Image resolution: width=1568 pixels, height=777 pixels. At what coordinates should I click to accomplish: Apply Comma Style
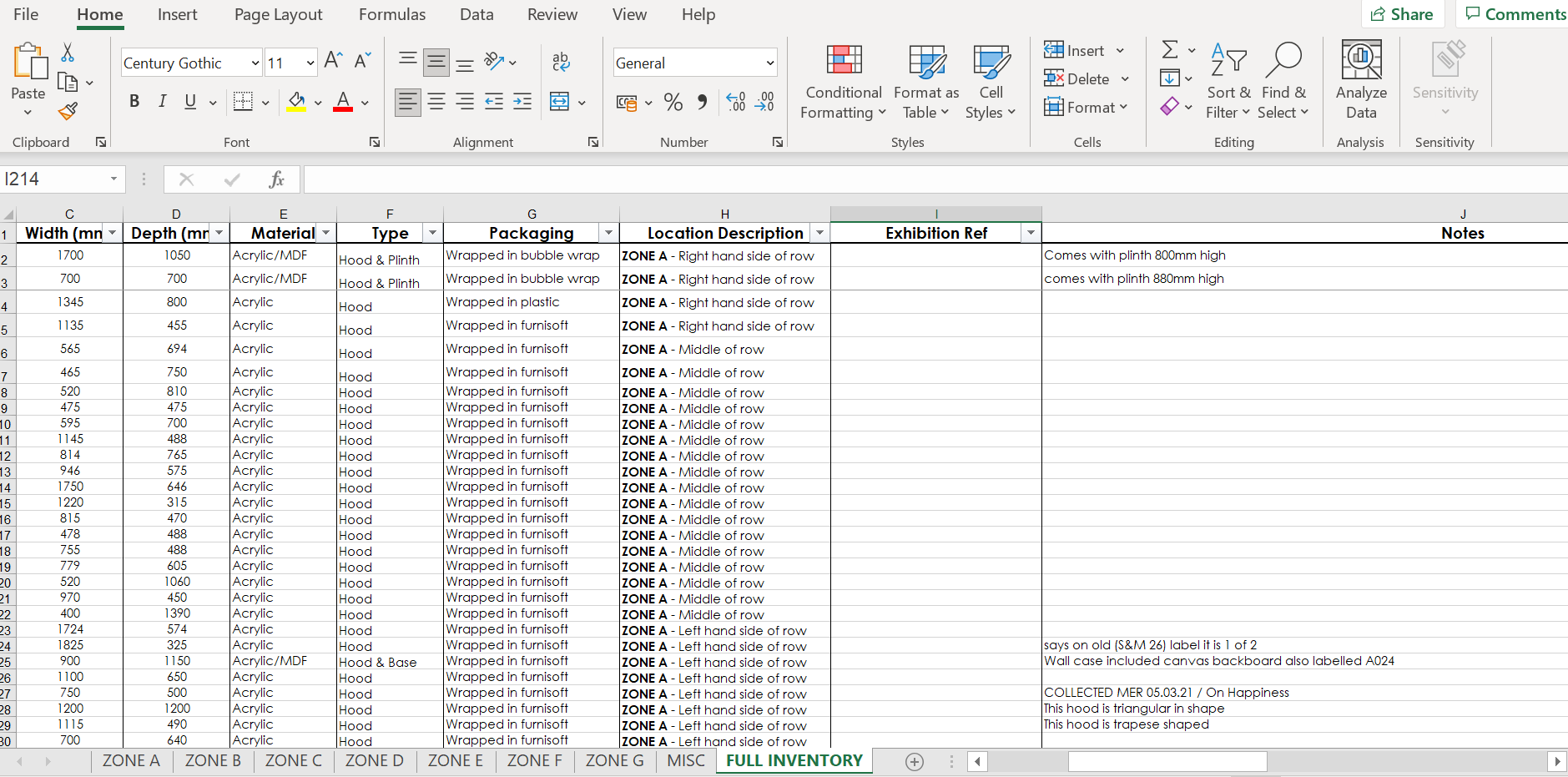(x=703, y=103)
